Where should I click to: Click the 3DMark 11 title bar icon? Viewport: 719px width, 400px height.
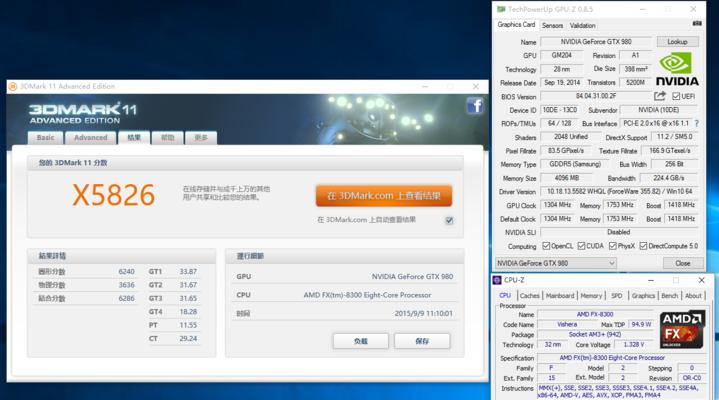pos(13,86)
